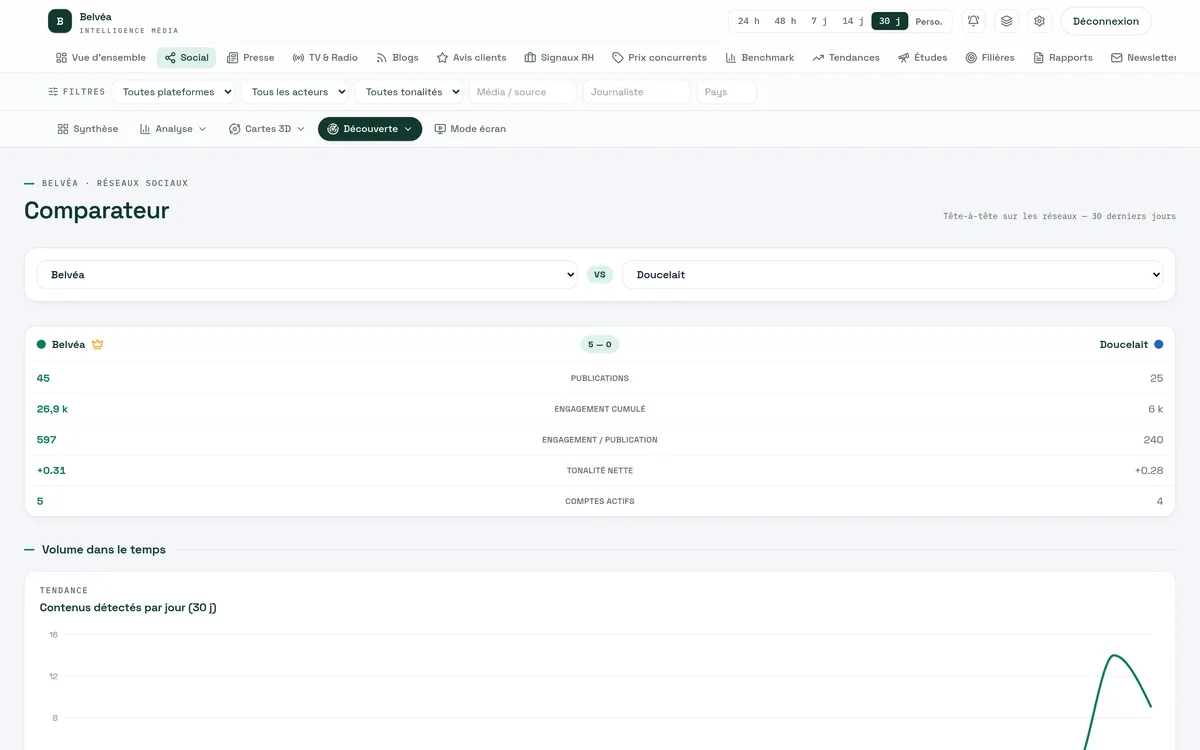Click the Presse newspaper icon

coord(233,58)
